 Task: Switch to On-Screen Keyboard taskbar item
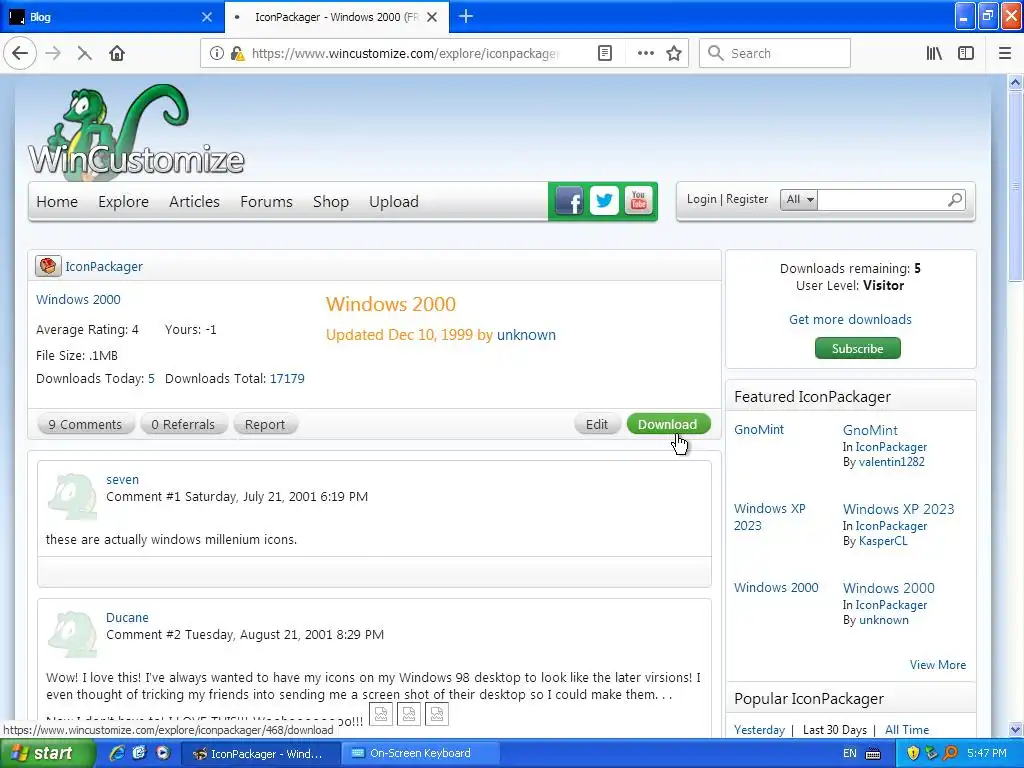[x=419, y=753]
